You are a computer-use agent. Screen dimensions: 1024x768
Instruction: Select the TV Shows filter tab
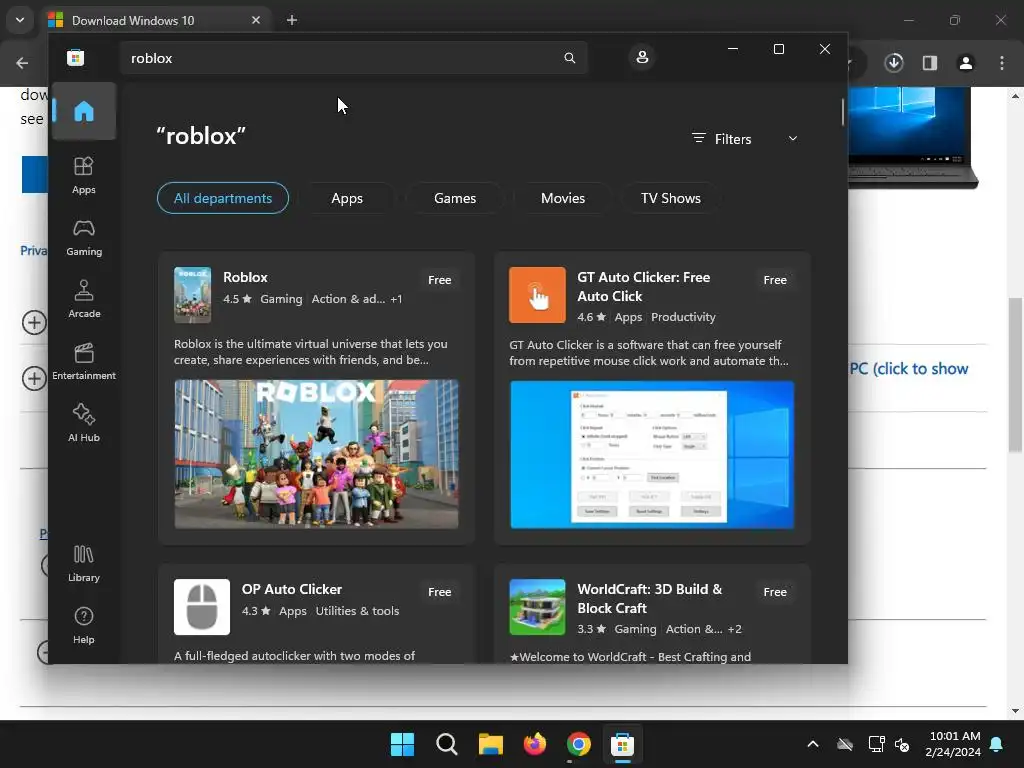click(x=671, y=198)
